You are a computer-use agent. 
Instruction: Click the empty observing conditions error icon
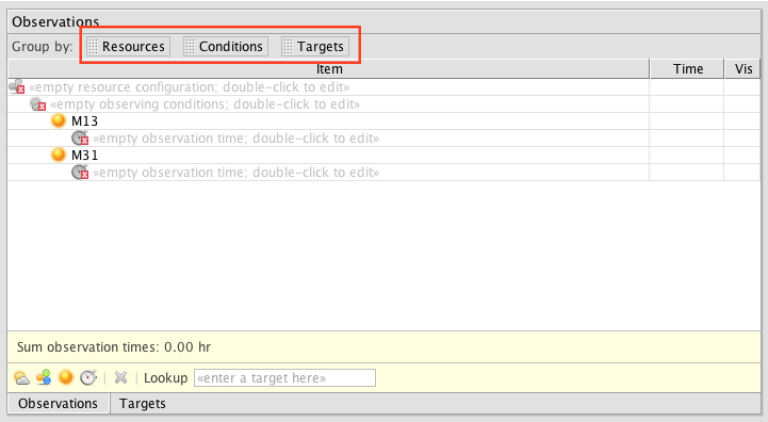[38, 104]
